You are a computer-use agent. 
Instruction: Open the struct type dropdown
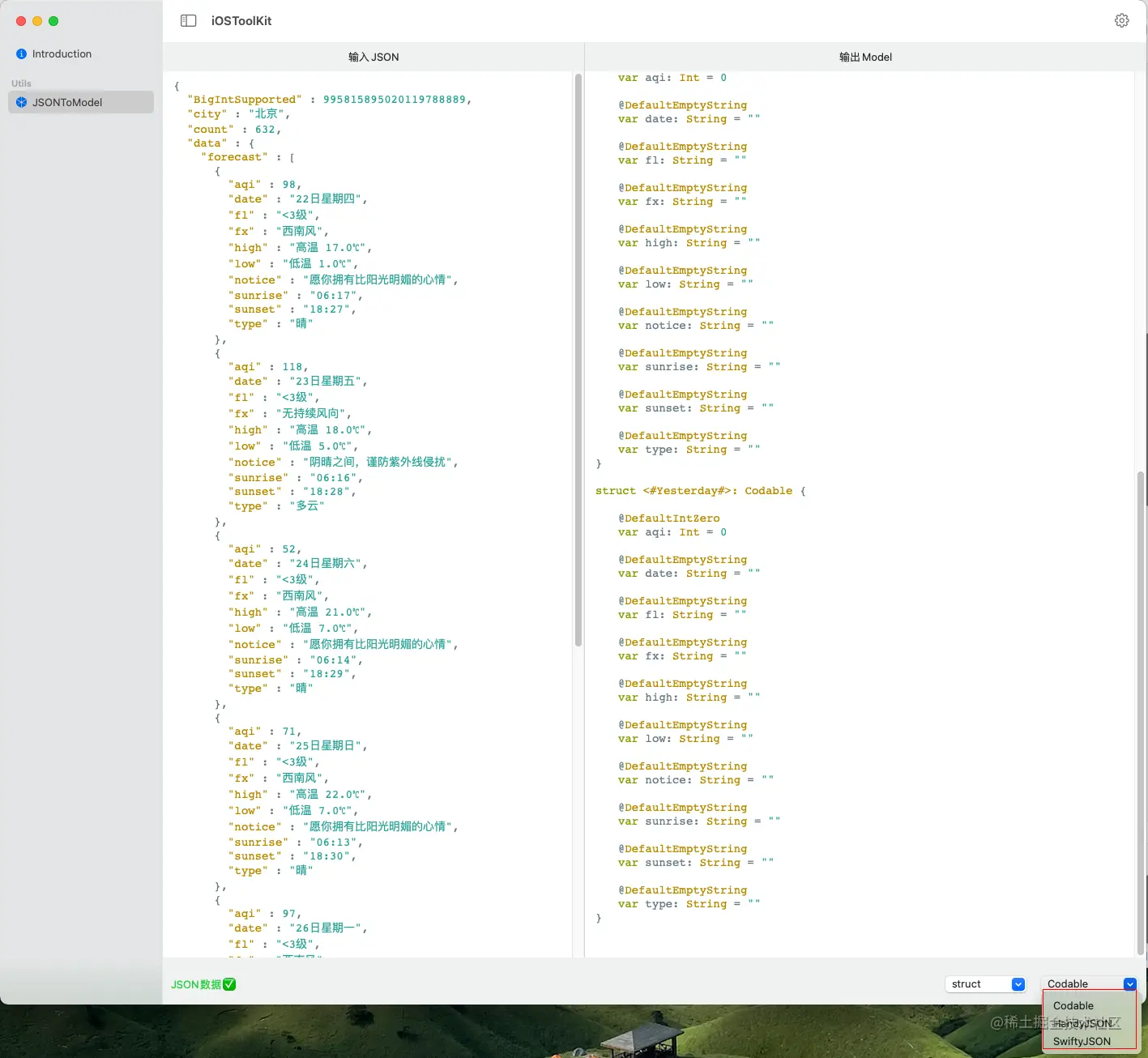click(986, 984)
